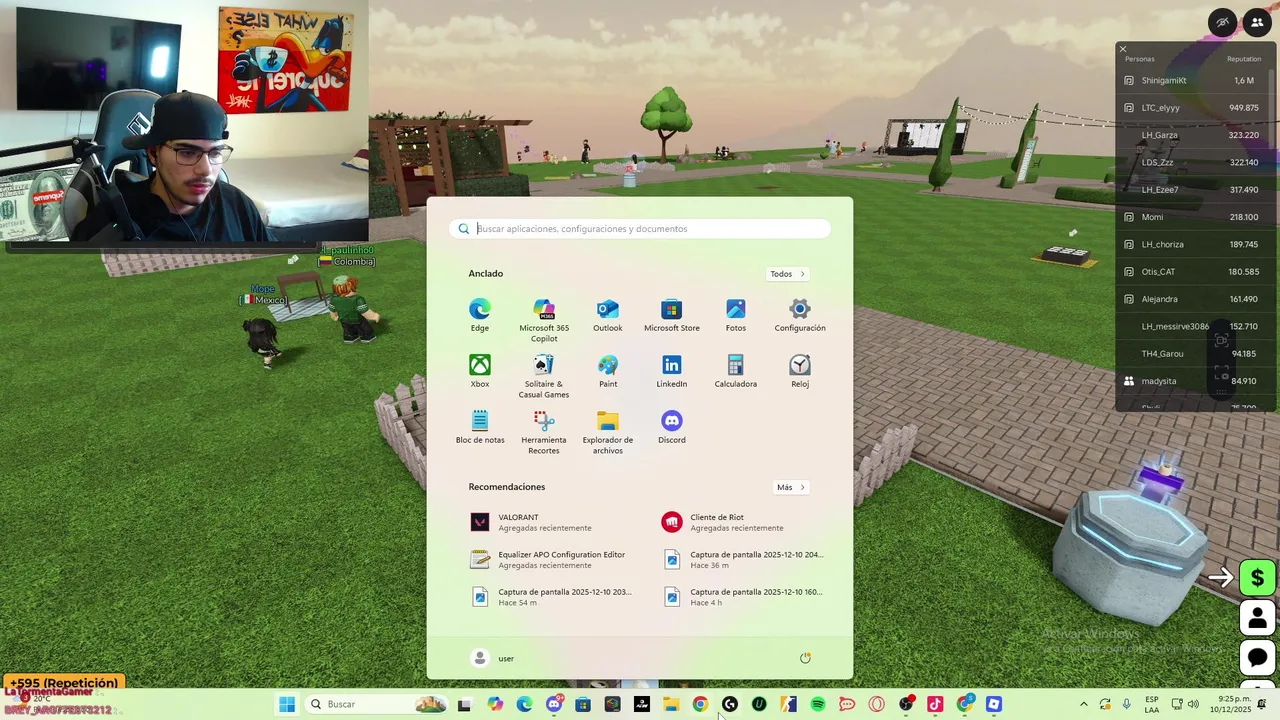Viewport: 1280px width, 720px height.
Task: Open LinkedIn pinned app
Action: coord(672,370)
